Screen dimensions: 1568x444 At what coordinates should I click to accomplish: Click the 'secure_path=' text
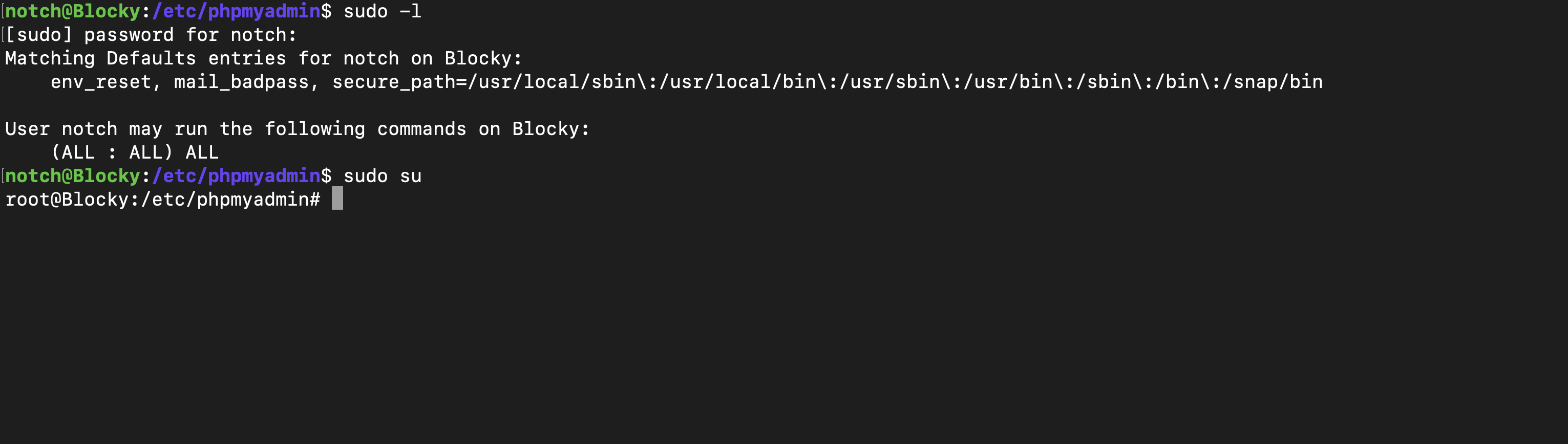tap(399, 82)
